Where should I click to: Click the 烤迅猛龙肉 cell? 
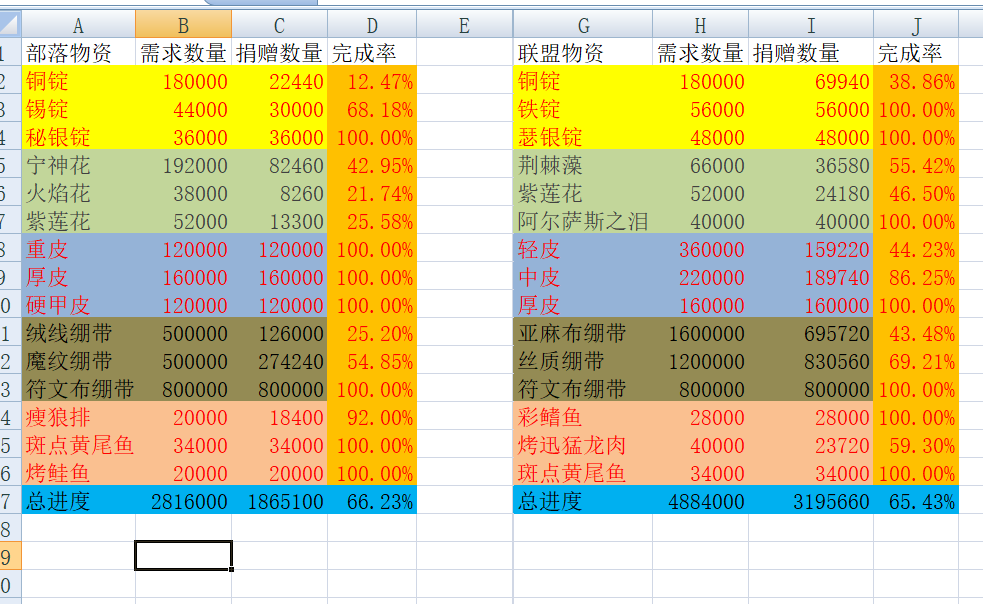pyautogui.click(x=583, y=445)
